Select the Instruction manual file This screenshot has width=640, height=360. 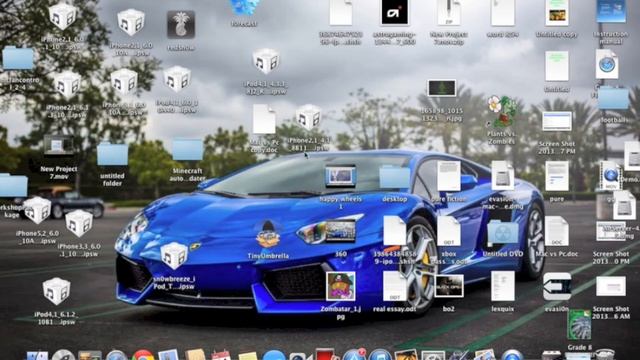pos(611,11)
